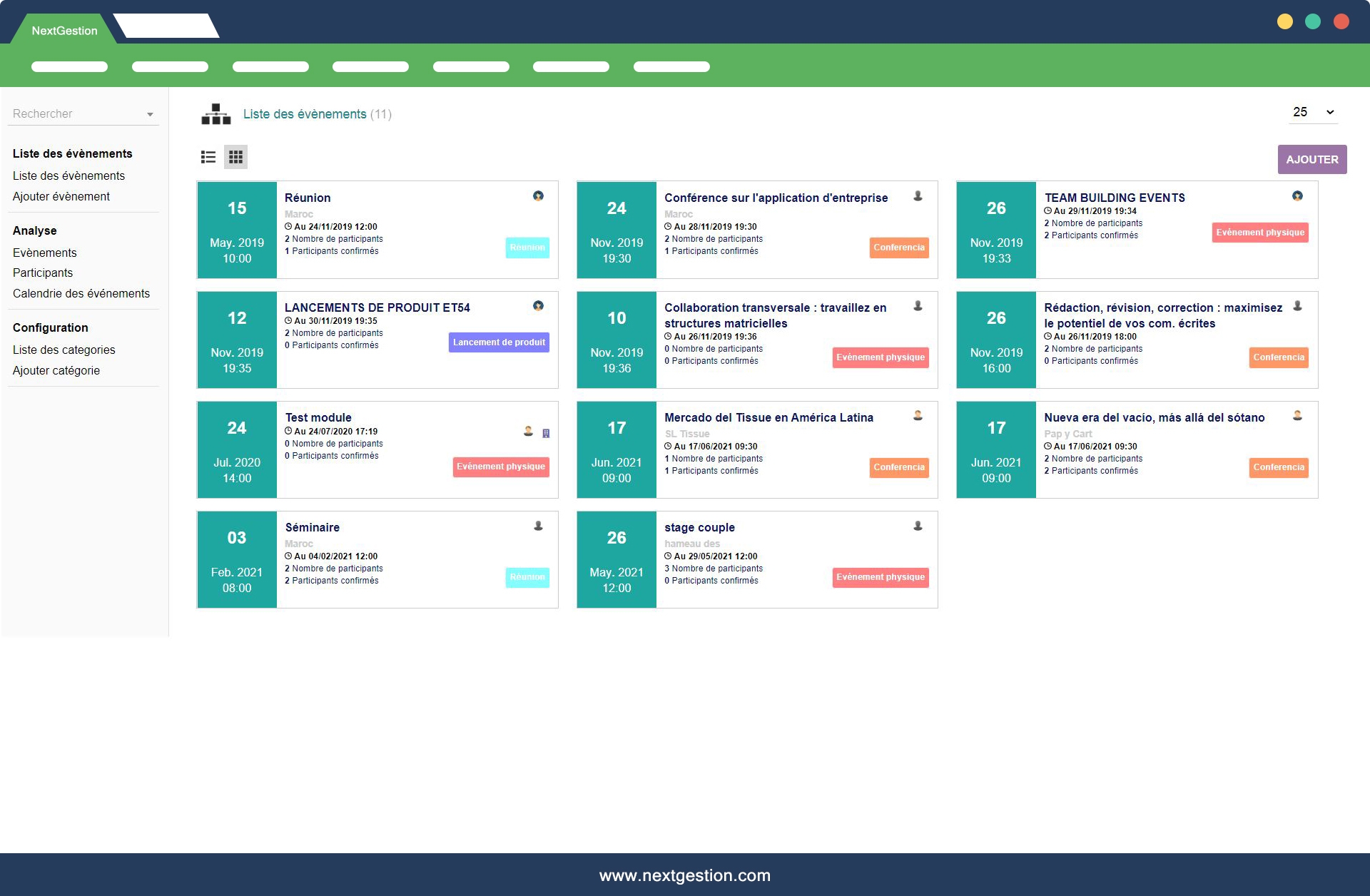This screenshot has height=896, width=1370.
Task: Go to Liste des categories
Action: coord(64,350)
